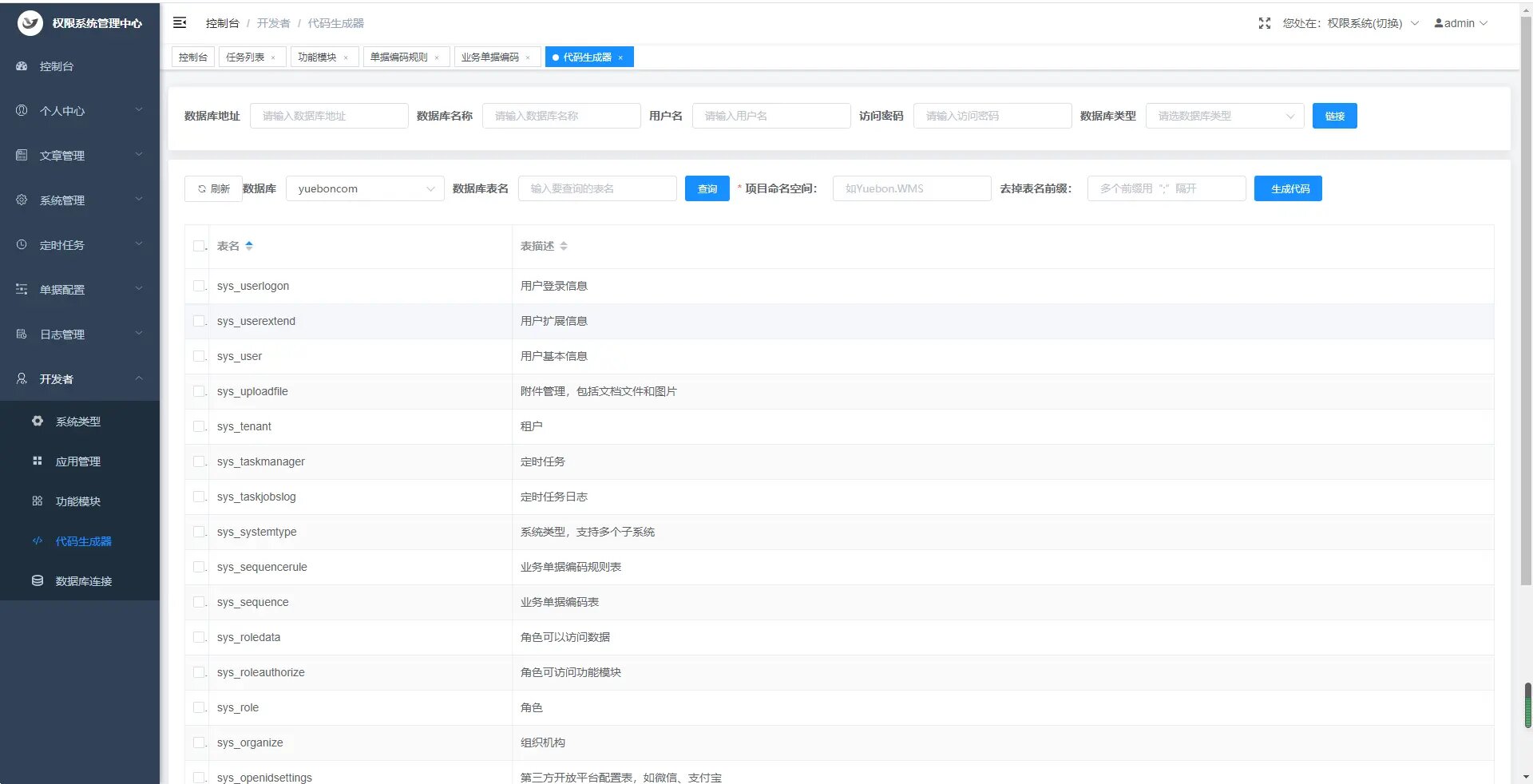The height and width of the screenshot is (784, 1533).
Task: Close the 任务列表 tab
Action: coord(273,57)
